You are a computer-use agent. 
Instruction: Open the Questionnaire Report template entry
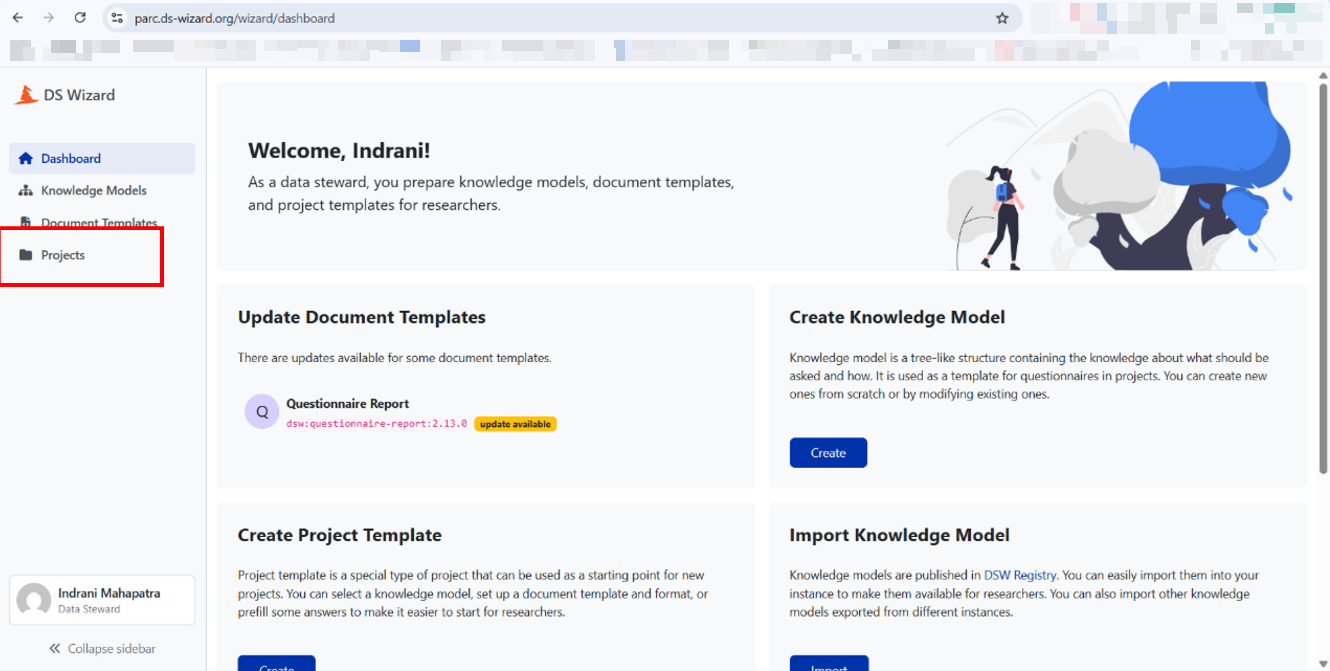coord(347,404)
